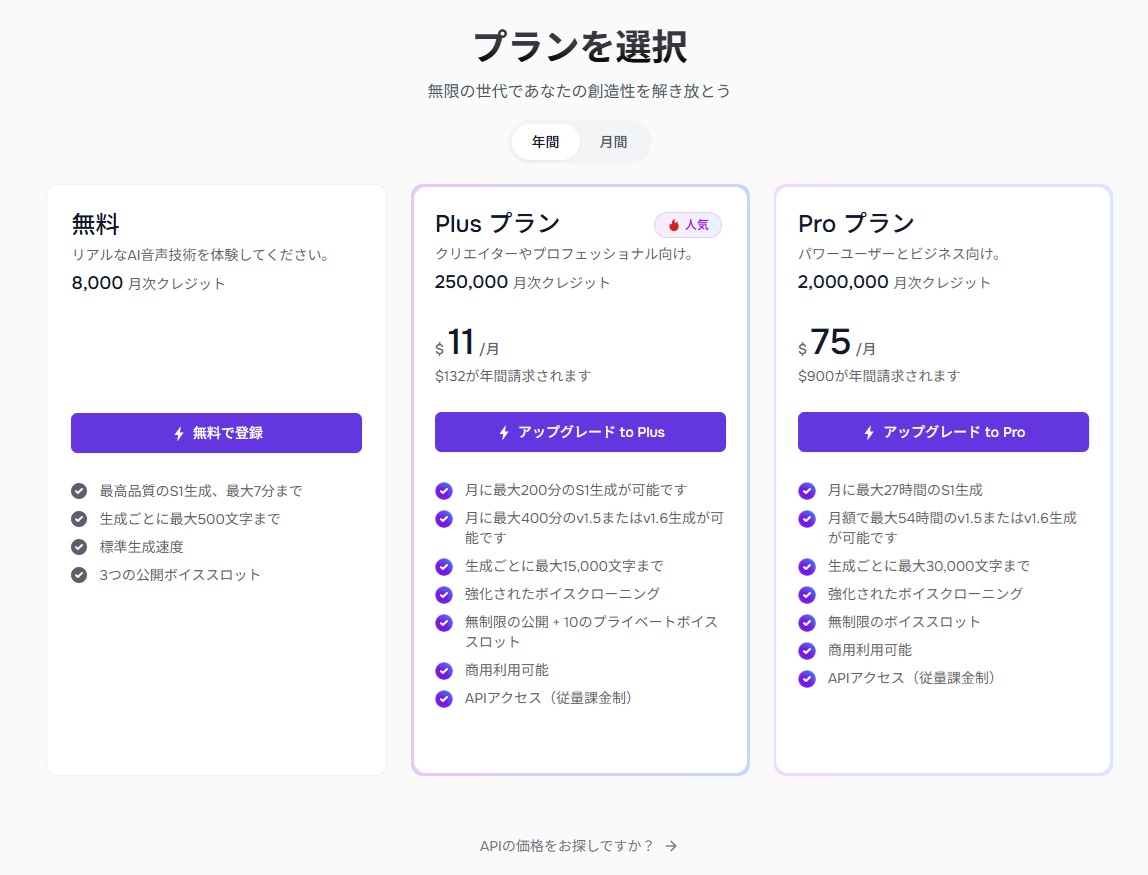Click the arrow icon next to API pricing
Image resolution: width=1148 pixels, height=875 pixels.
[671, 846]
